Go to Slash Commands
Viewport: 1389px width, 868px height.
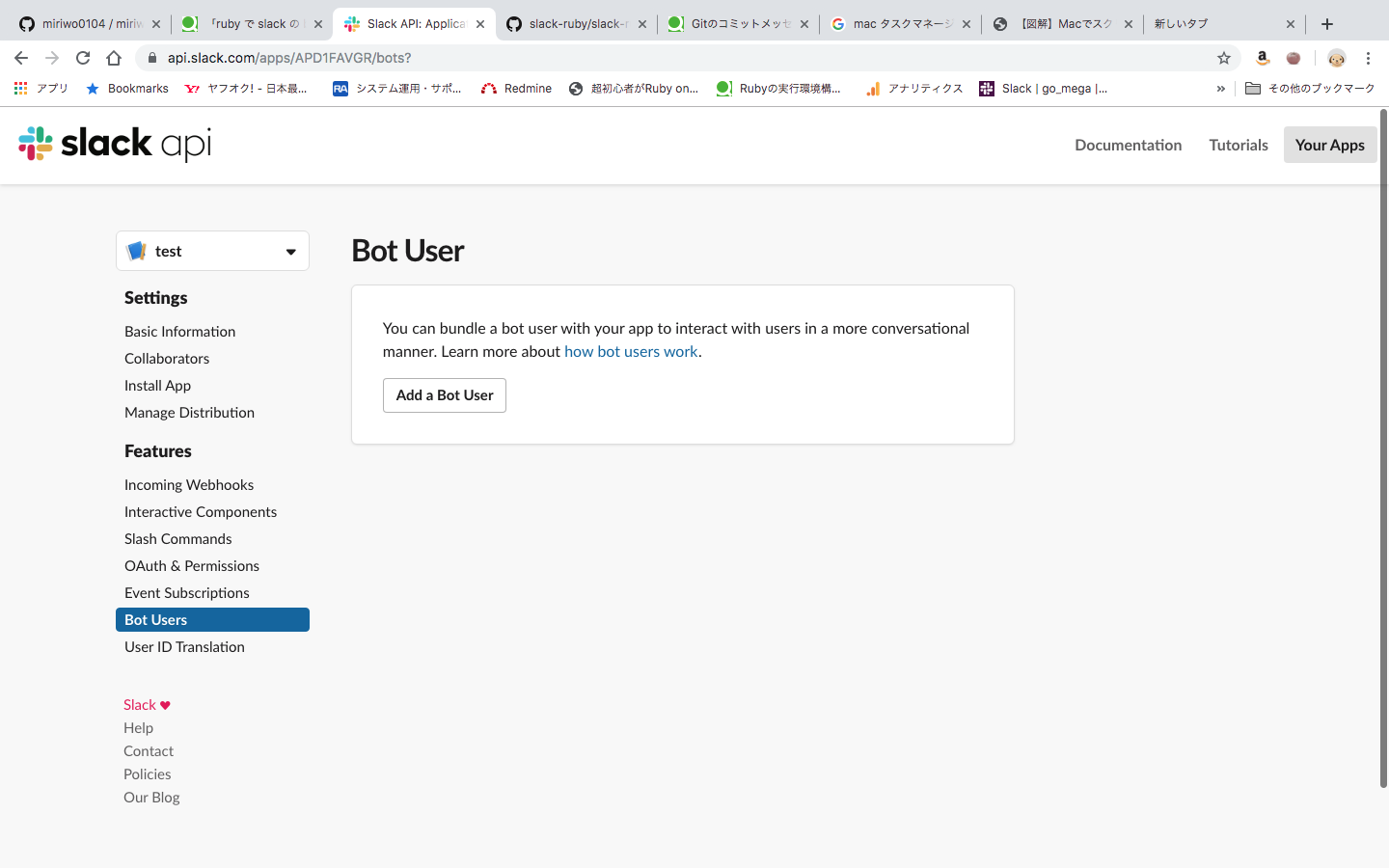click(x=178, y=538)
